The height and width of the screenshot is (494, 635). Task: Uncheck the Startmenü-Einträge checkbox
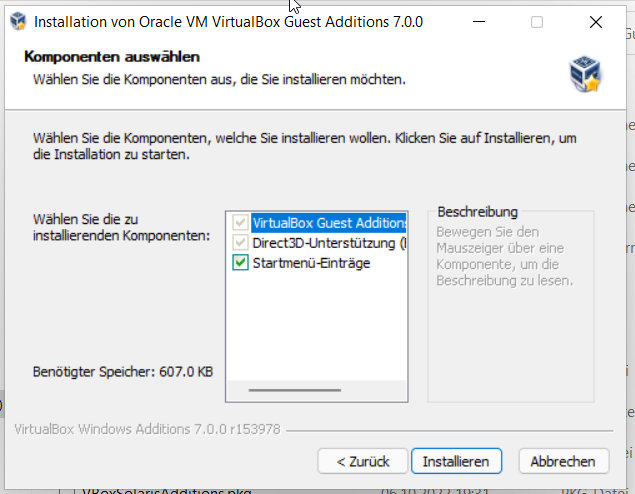pyautogui.click(x=241, y=262)
